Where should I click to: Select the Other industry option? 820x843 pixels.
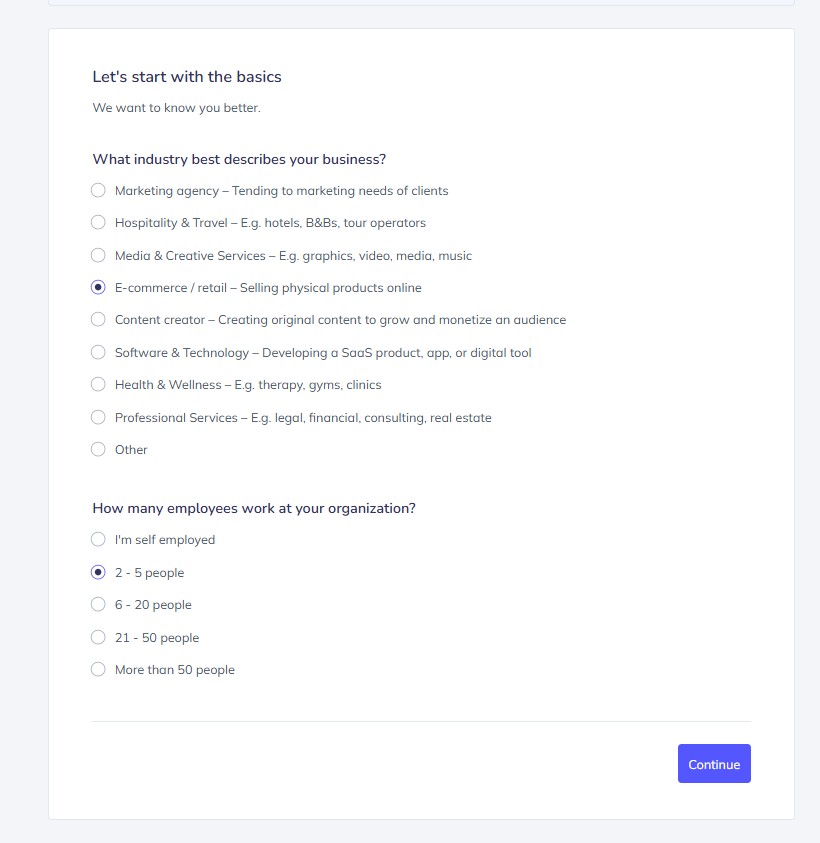pos(98,449)
